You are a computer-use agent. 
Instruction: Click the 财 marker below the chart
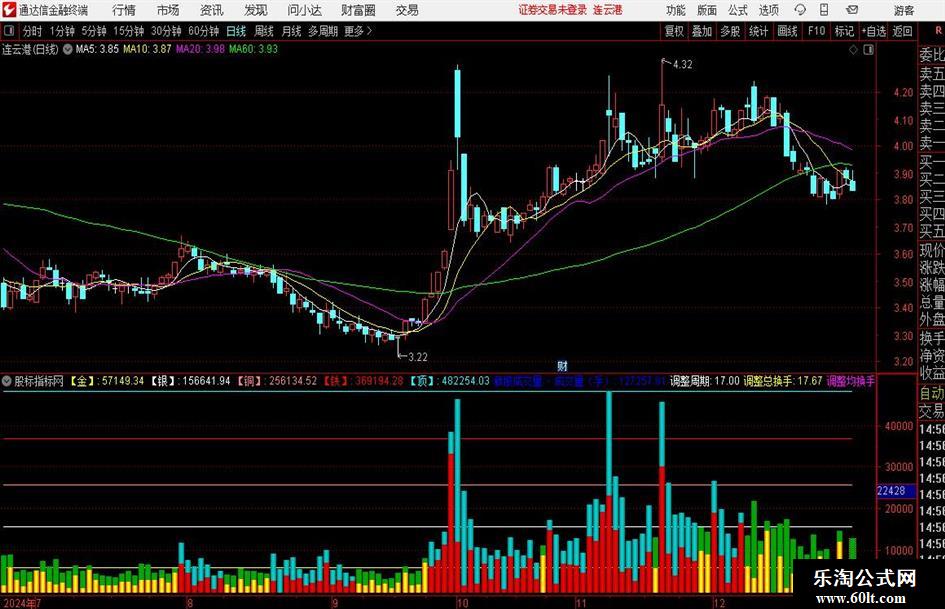pyautogui.click(x=562, y=365)
